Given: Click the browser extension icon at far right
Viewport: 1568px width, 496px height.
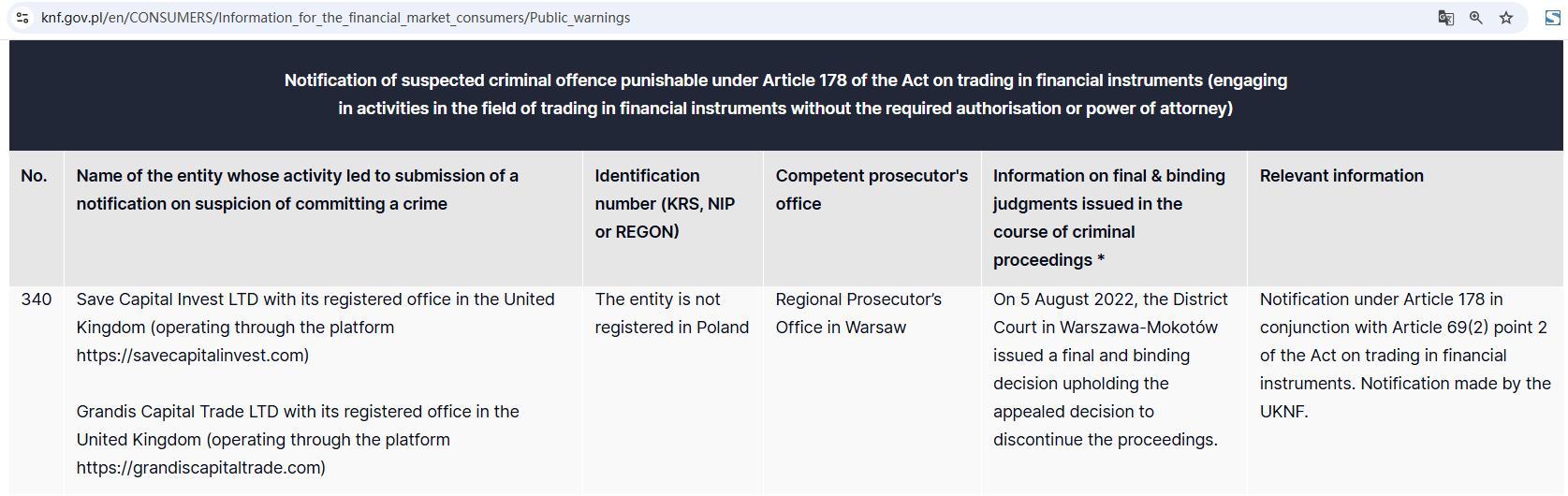Looking at the screenshot, I should tap(1552, 18).
